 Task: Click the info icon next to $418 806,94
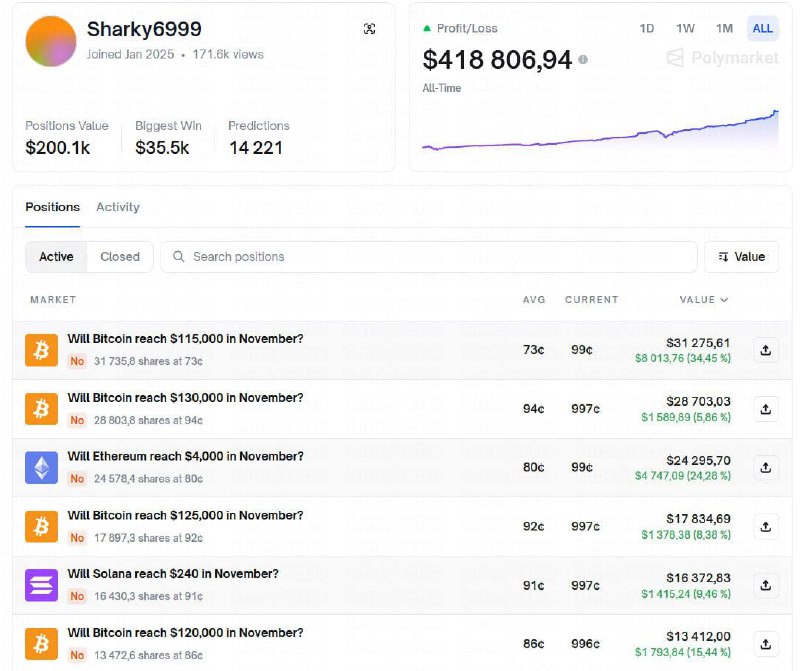click(x=583, y=60)
